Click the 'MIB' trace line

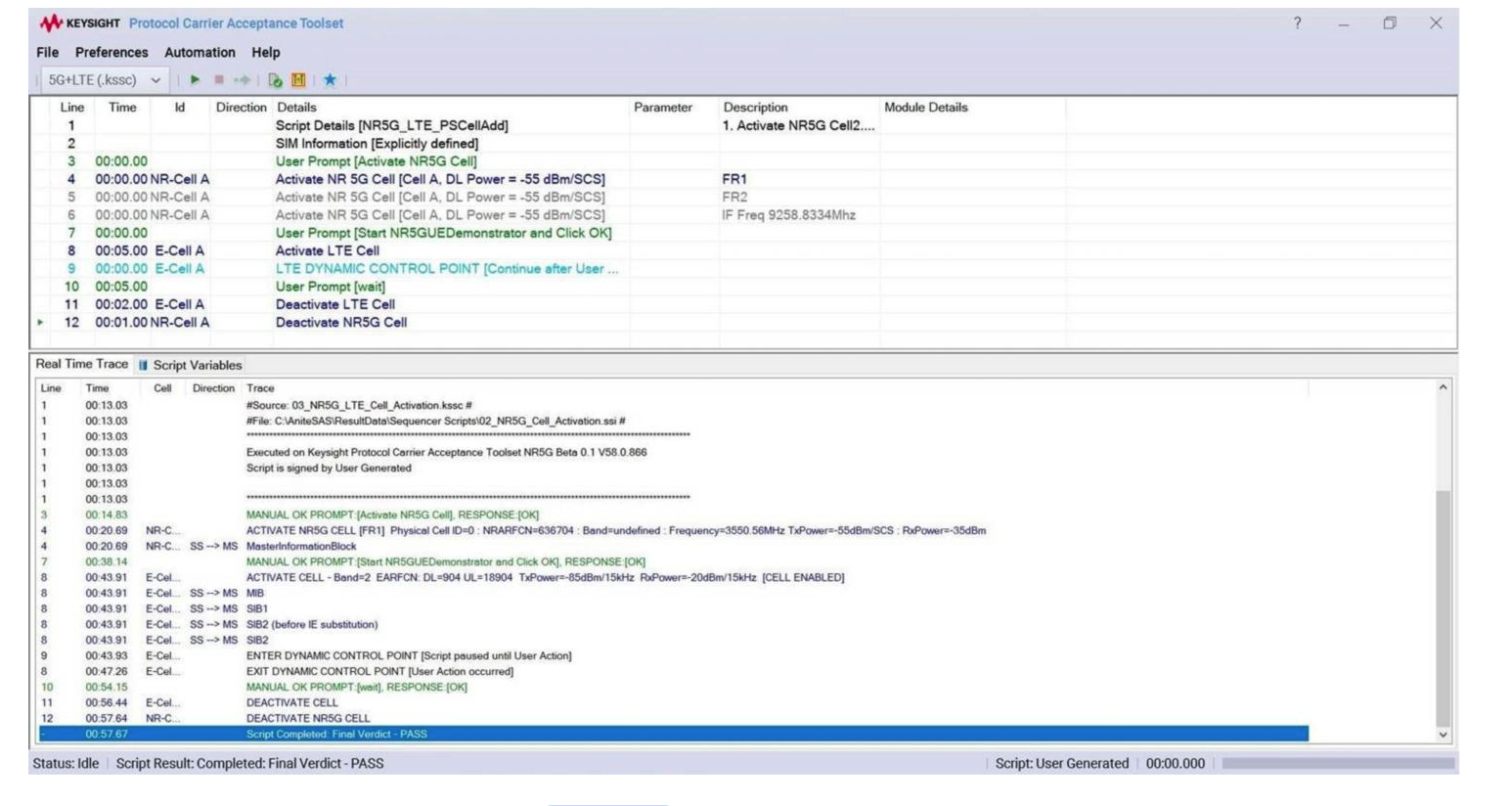(255, 593)
